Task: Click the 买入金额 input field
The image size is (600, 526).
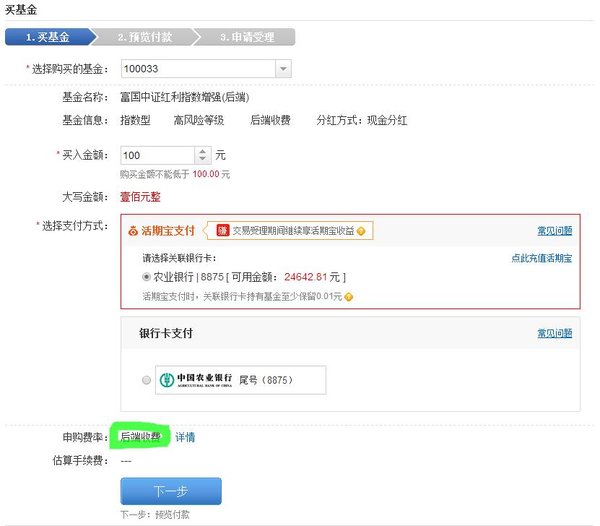Action: point(158,155)
